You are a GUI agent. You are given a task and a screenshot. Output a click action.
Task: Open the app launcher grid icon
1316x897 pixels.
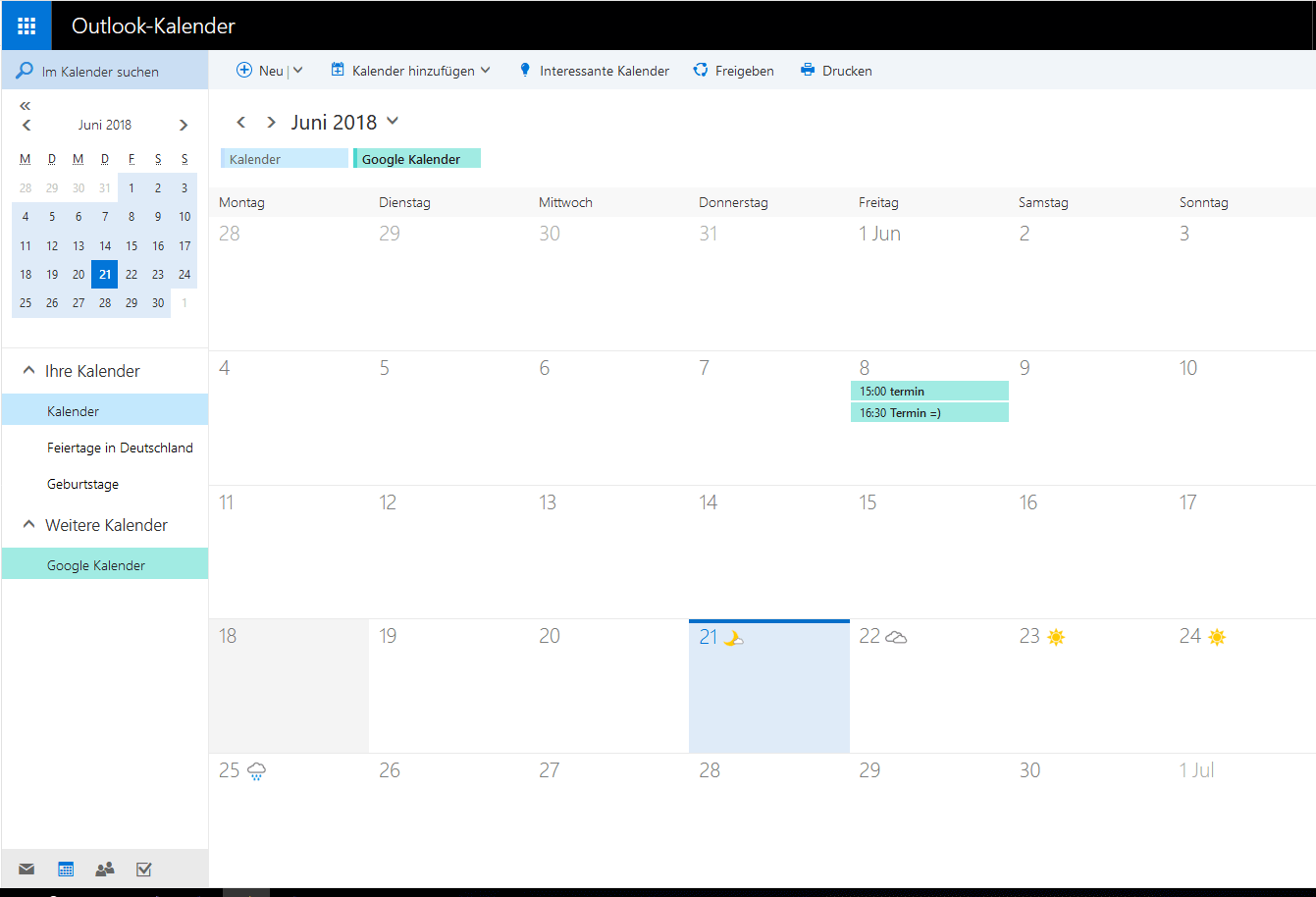coord(26,26)
